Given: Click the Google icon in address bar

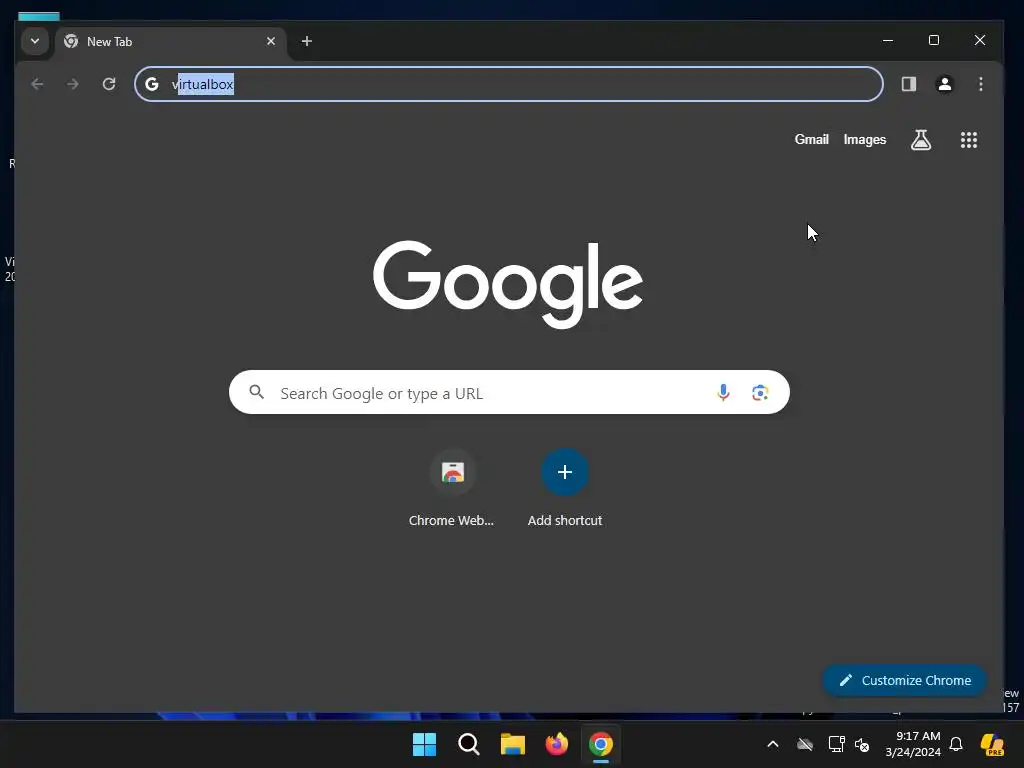Looking at the screenshot, I should (x=152, y=84).
